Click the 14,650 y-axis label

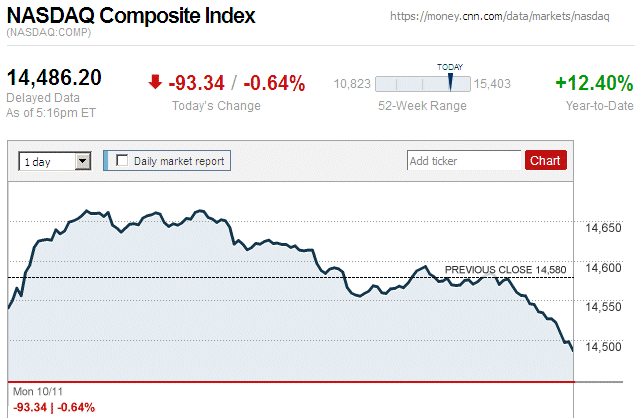(603, 228)
